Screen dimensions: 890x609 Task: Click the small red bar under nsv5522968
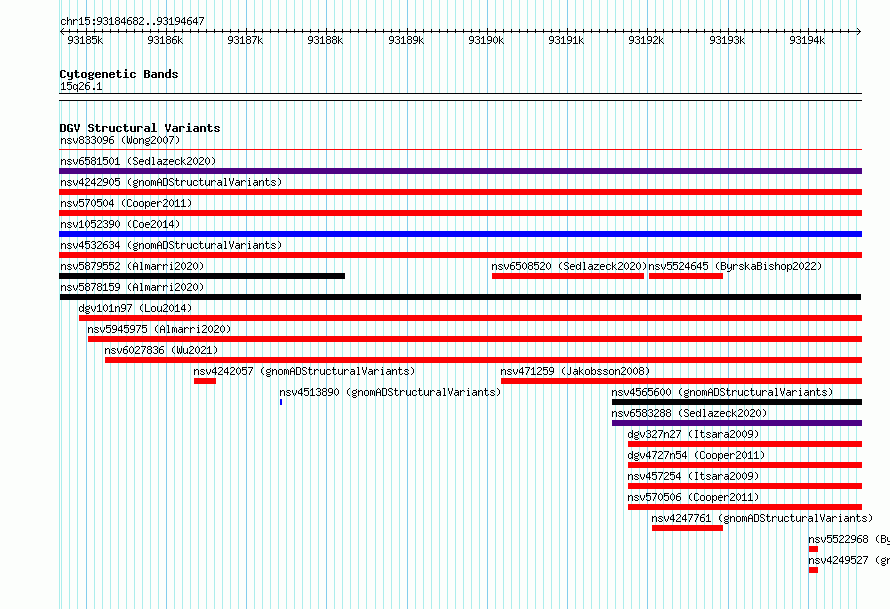pos(813,549)
